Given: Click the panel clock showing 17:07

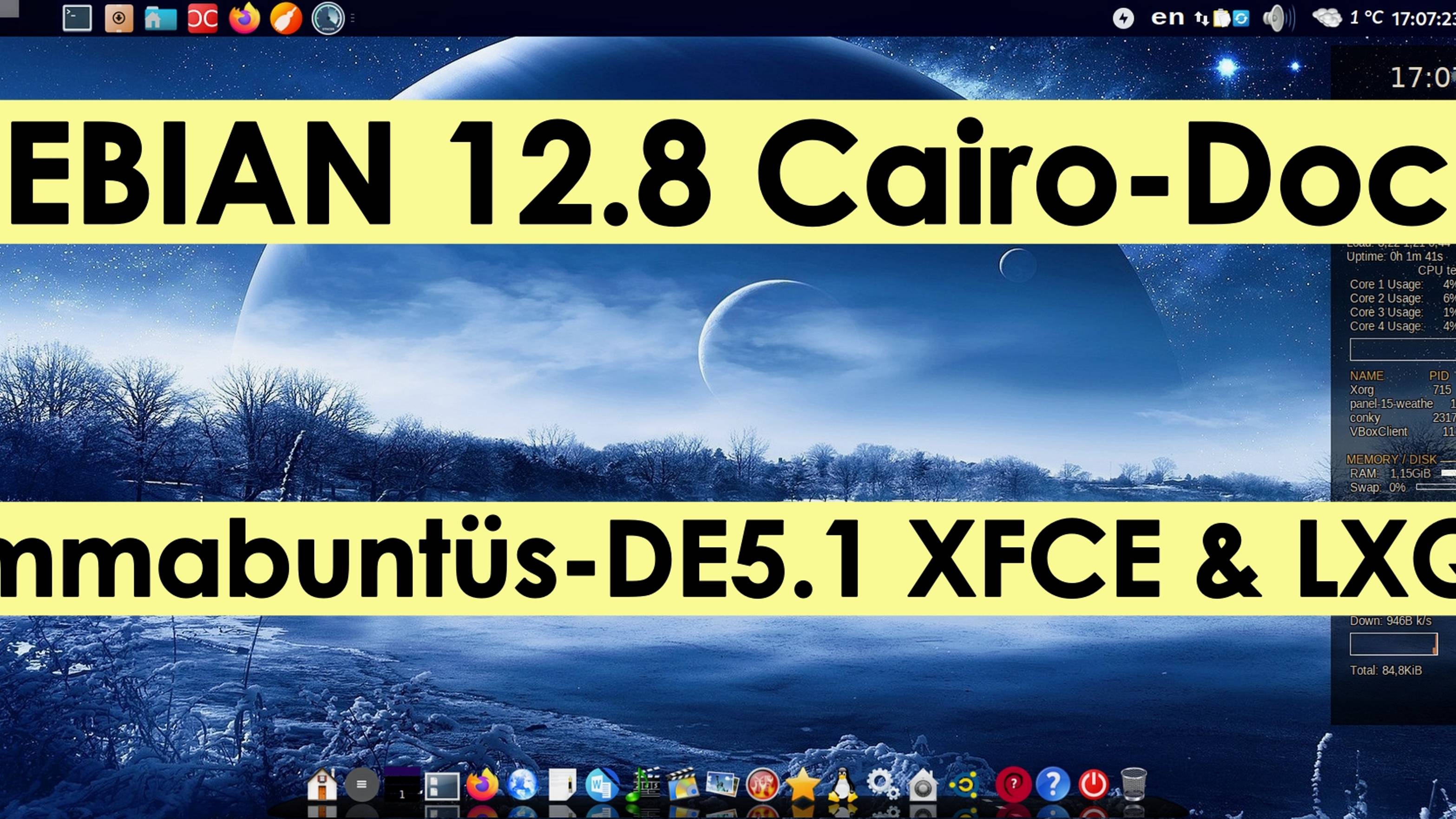Looking at the screenshot, I should pos(1423,20).
